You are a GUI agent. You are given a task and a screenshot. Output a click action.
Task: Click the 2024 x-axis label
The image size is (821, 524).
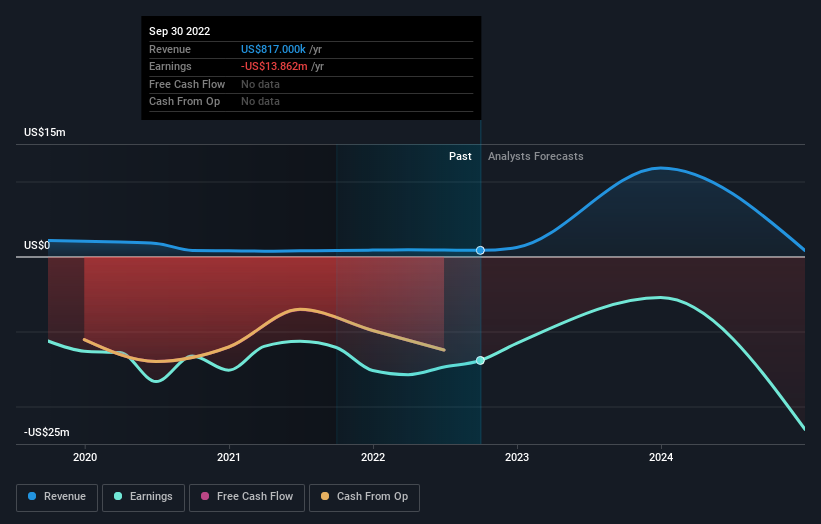[661, 458]
